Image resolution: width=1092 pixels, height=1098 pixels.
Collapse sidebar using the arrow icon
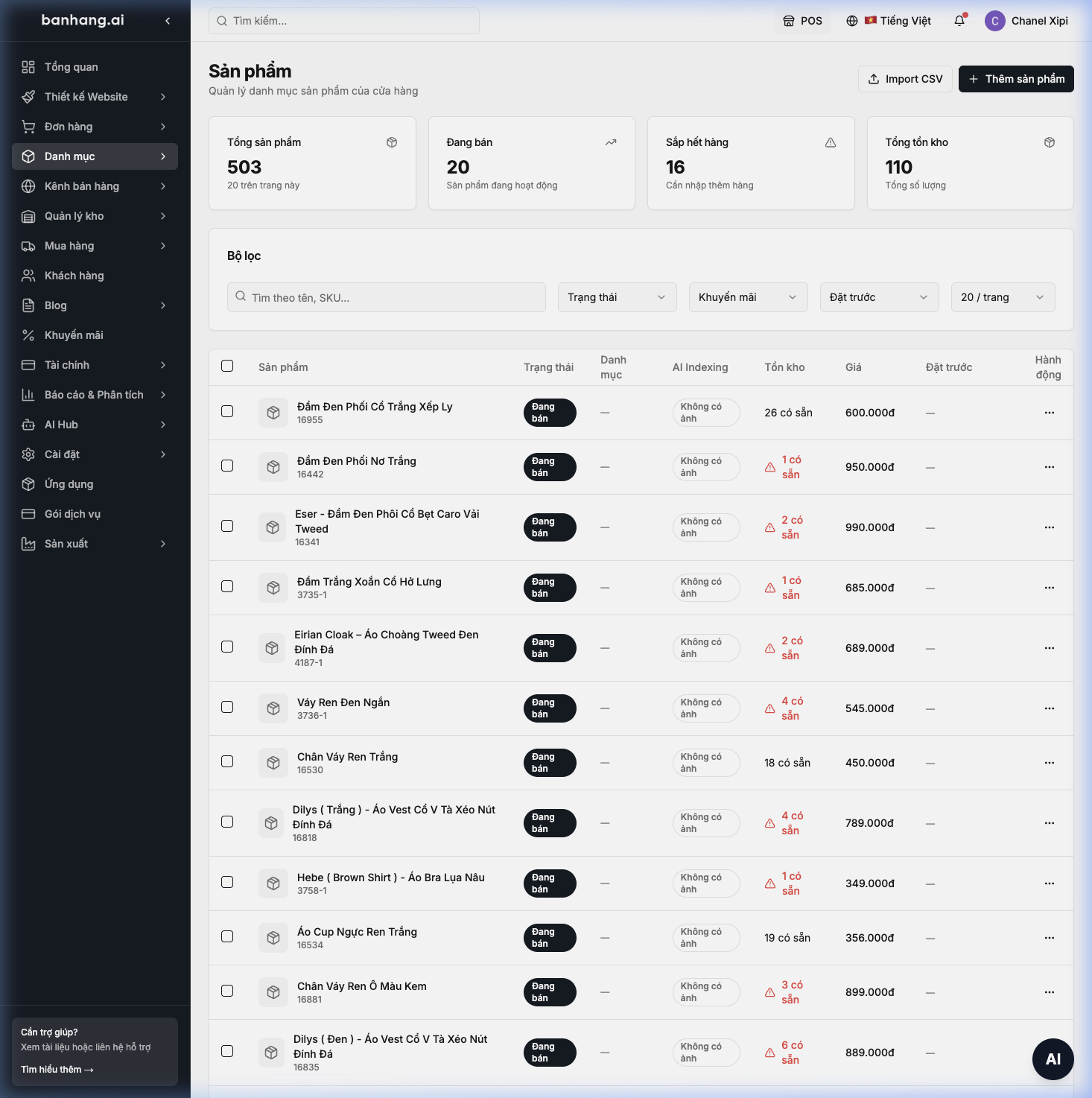[168, 21]
